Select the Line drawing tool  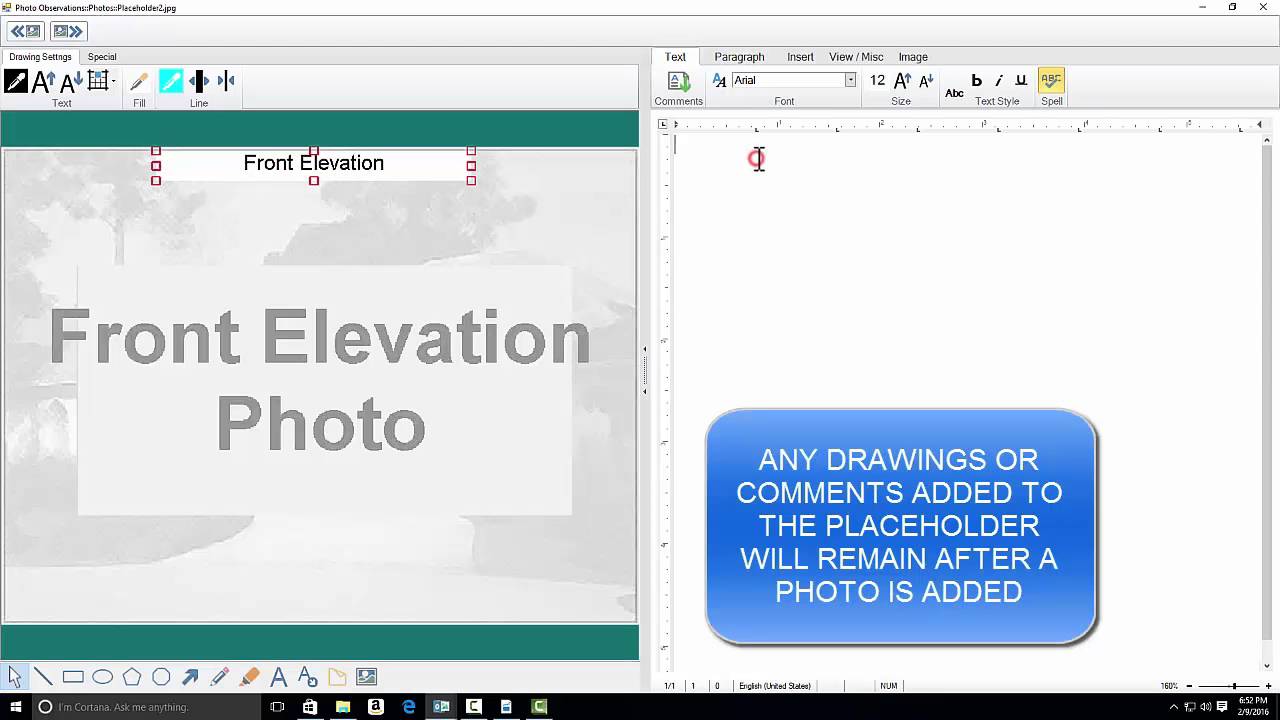point(43,677)
